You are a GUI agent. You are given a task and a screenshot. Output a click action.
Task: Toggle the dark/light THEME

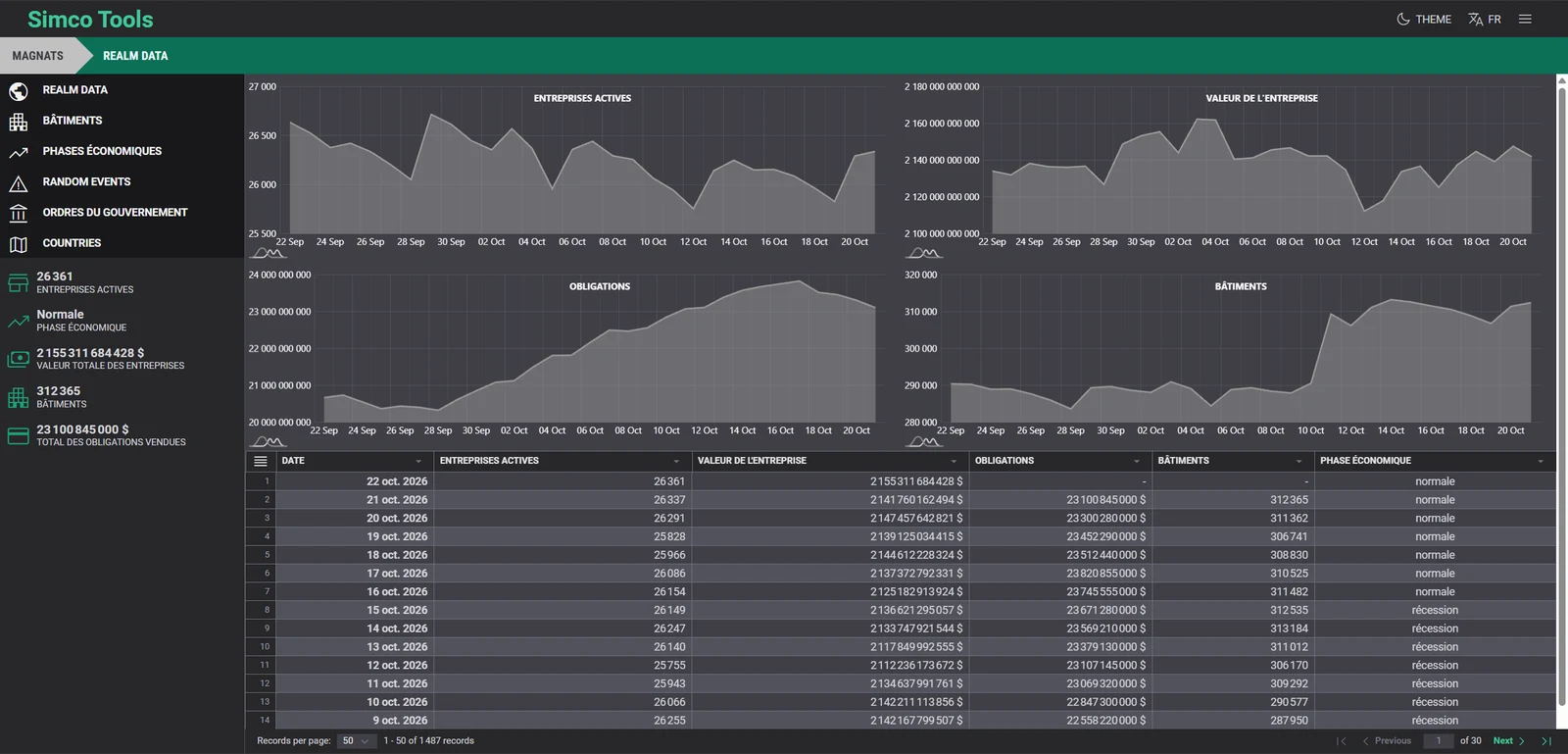pos(1424,19)
